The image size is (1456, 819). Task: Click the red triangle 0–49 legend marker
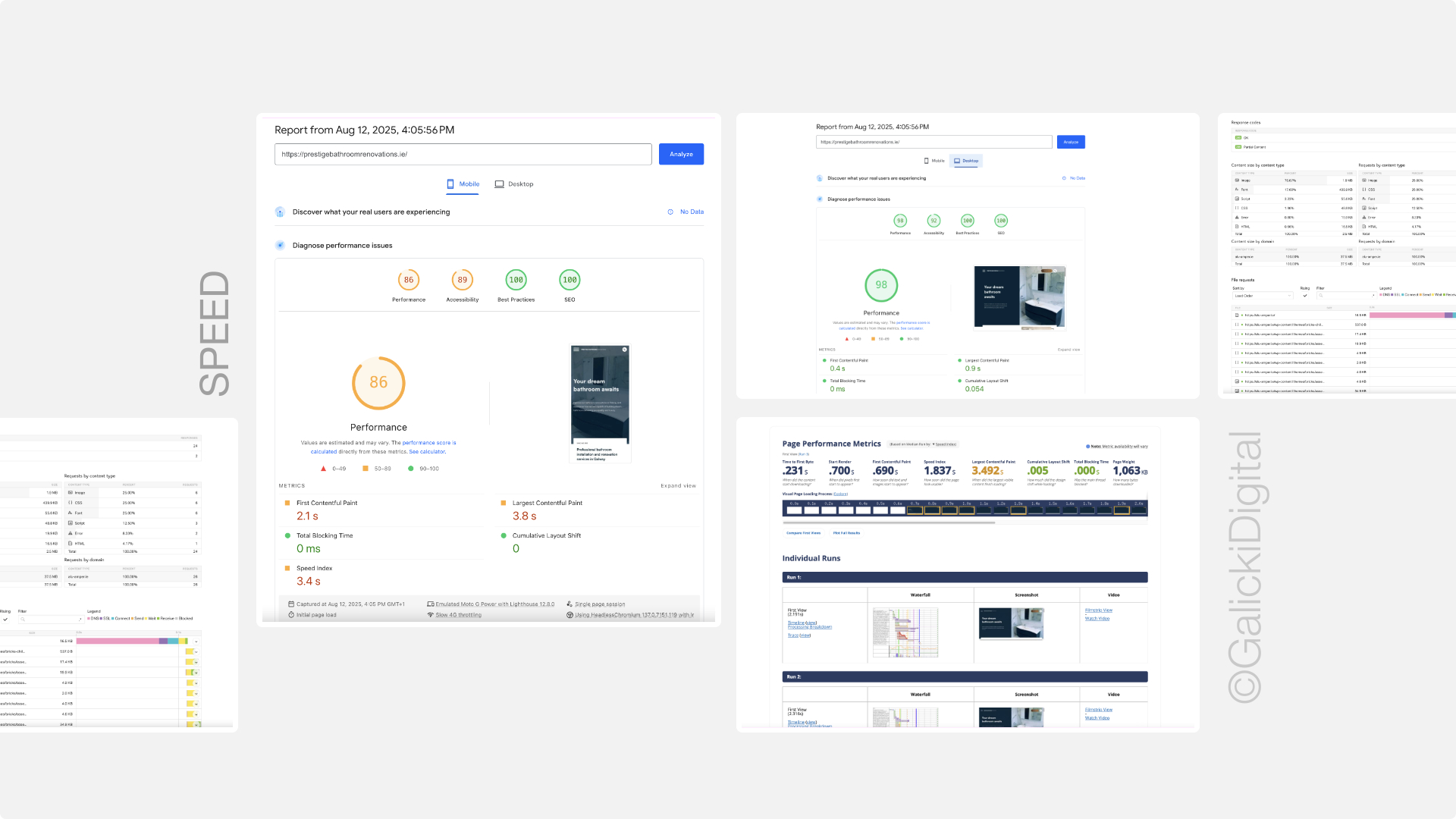coord(324,469)
